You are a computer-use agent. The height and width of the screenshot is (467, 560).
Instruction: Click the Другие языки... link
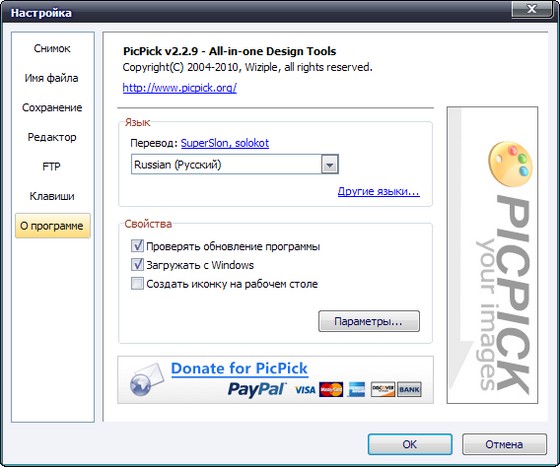click(x=379, y=191)
